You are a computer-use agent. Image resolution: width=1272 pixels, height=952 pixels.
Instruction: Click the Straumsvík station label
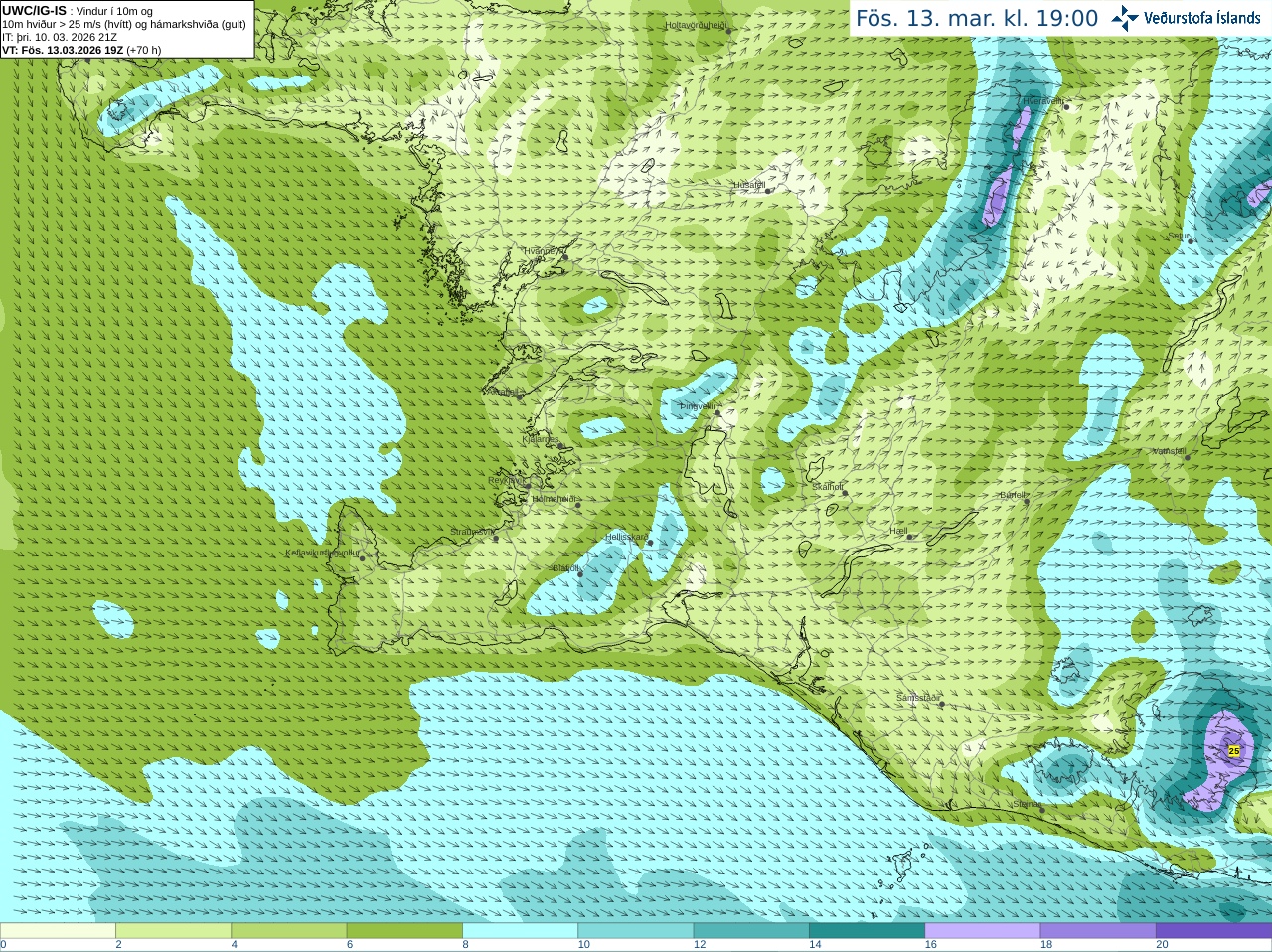tap(471, 532)
